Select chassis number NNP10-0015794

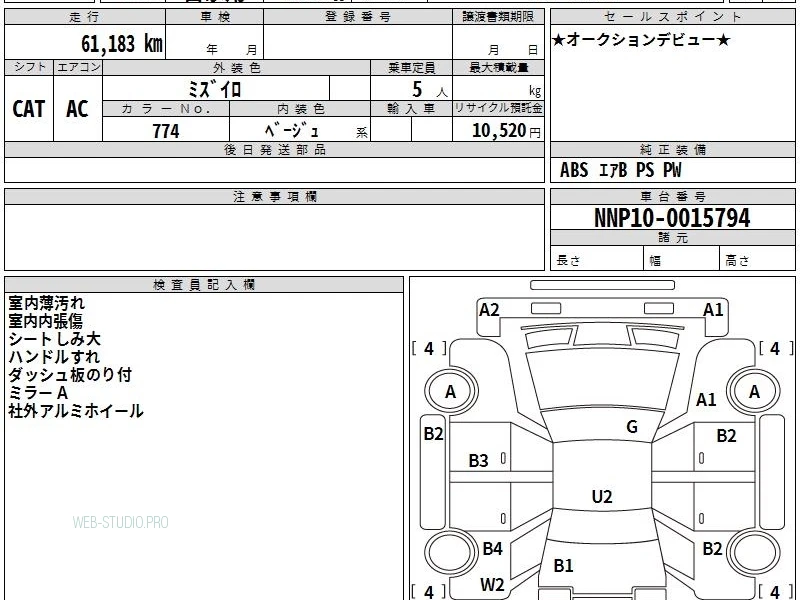click(x=672, y=218)
